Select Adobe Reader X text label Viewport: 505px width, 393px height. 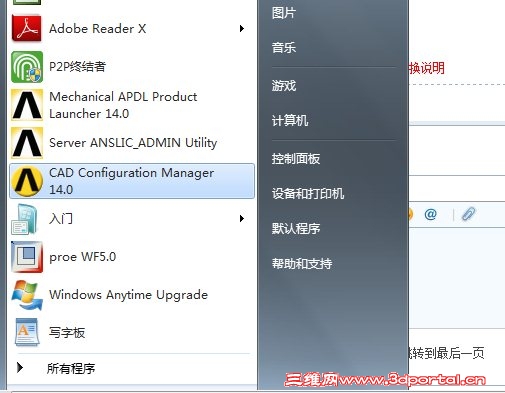point(97,29)
